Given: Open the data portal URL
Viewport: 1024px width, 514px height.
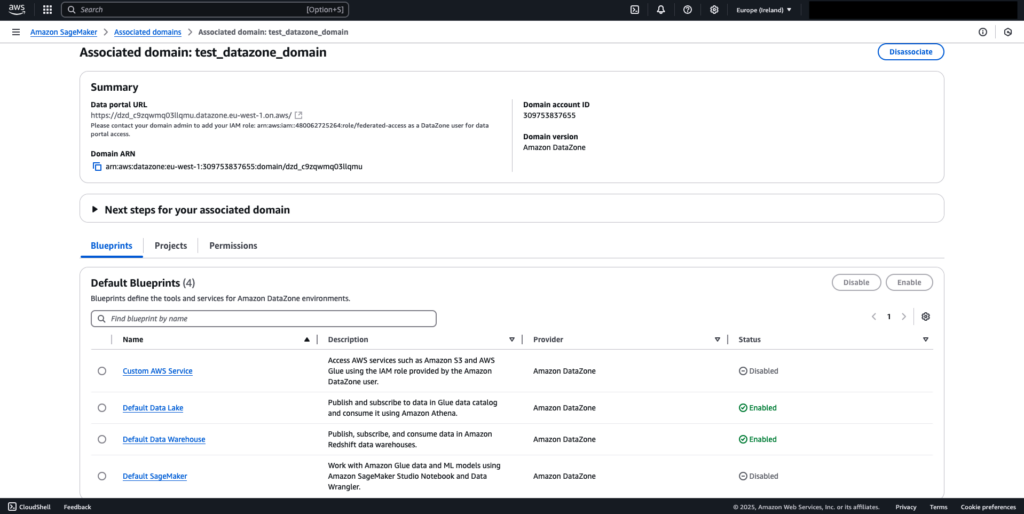Looking at the screenshot, I should (191, 115).
